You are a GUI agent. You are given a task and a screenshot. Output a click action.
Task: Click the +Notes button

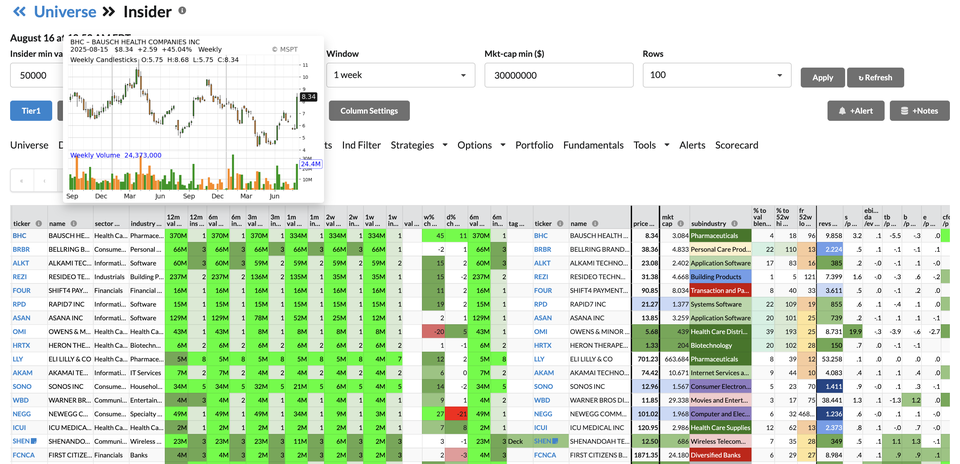click(x=920, y=111)
